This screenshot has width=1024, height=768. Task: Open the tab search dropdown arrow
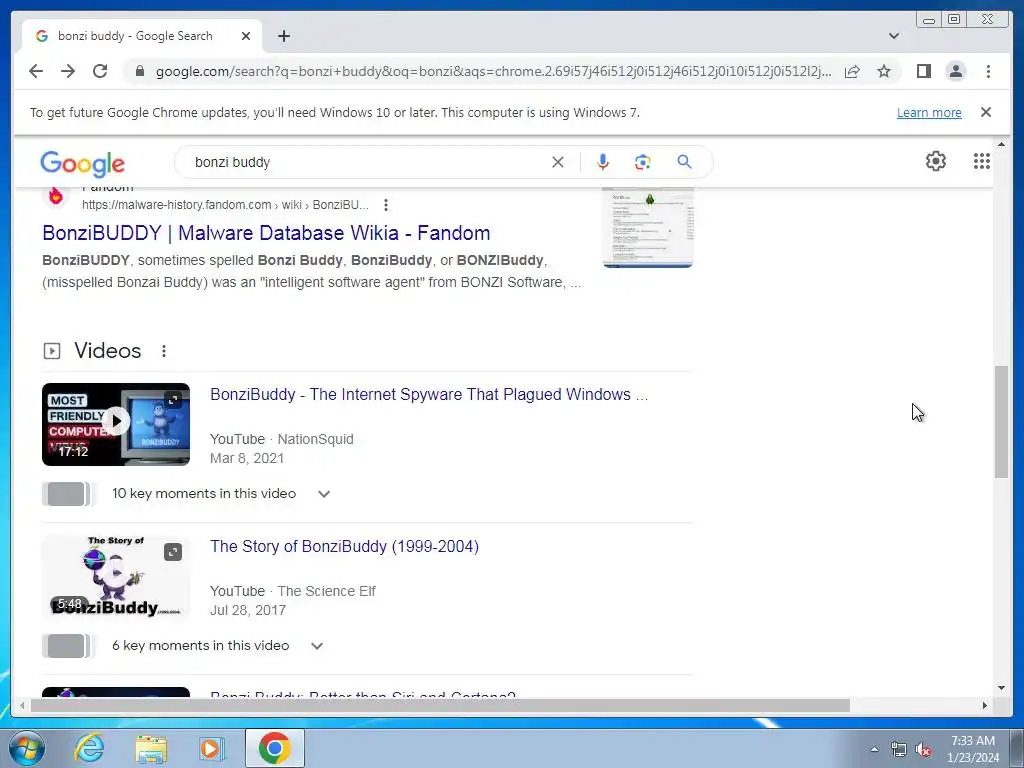pyautogui.click(x=893, y=36)
